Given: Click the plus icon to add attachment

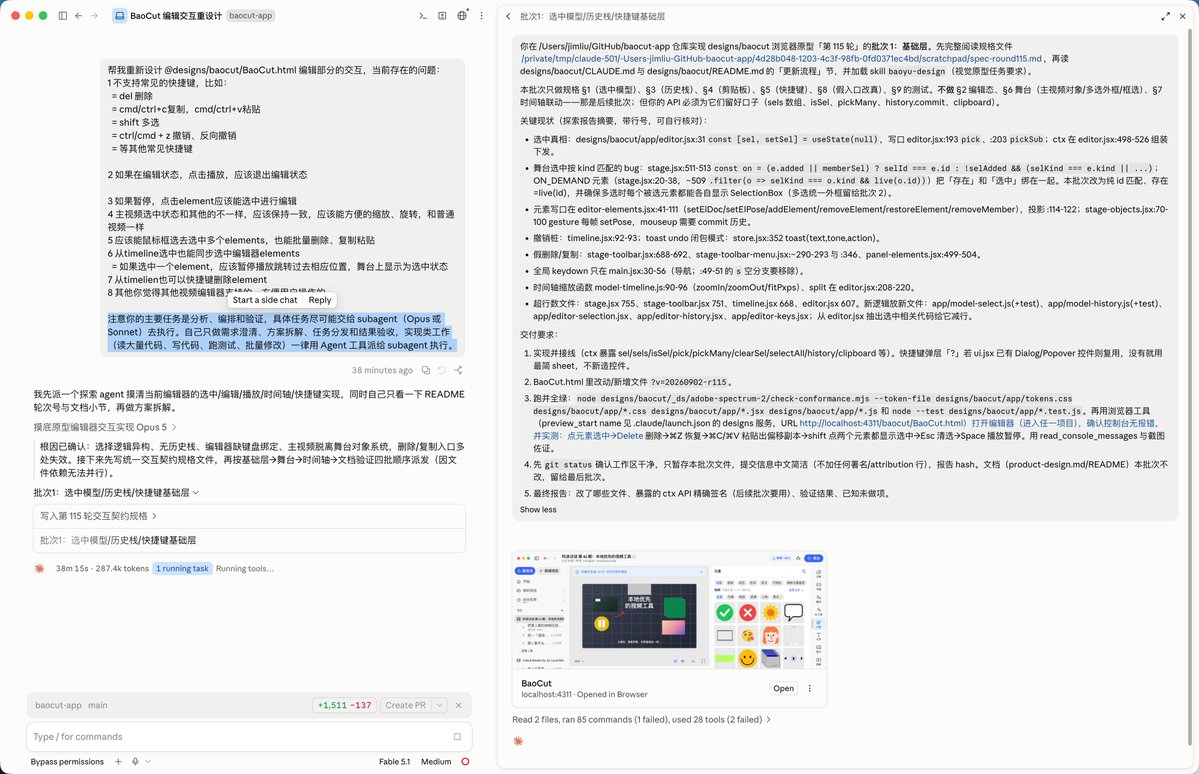Looking at the screenshot, I should (118, 762).
